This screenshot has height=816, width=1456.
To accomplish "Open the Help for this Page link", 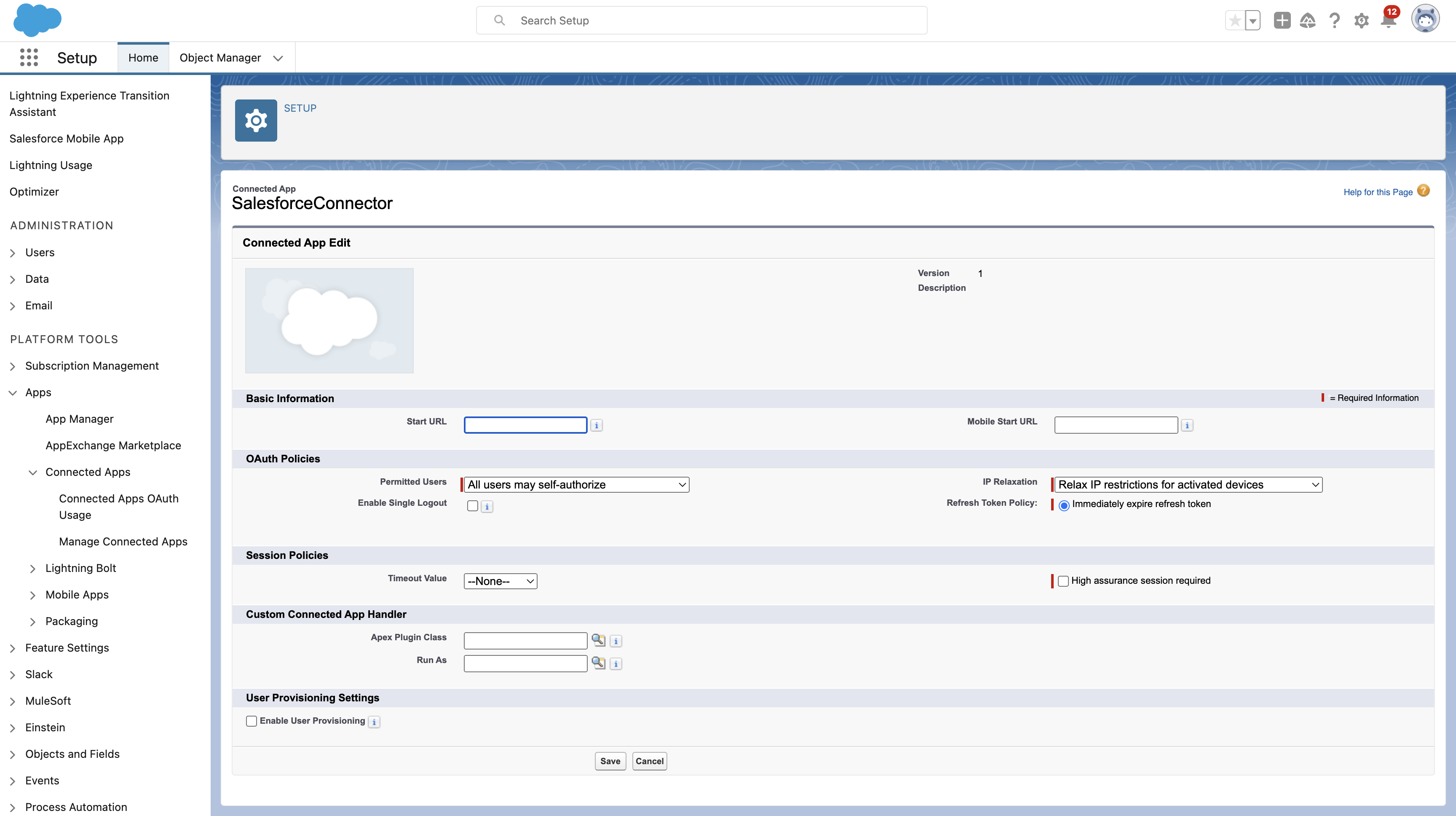I will point(1378,192).
